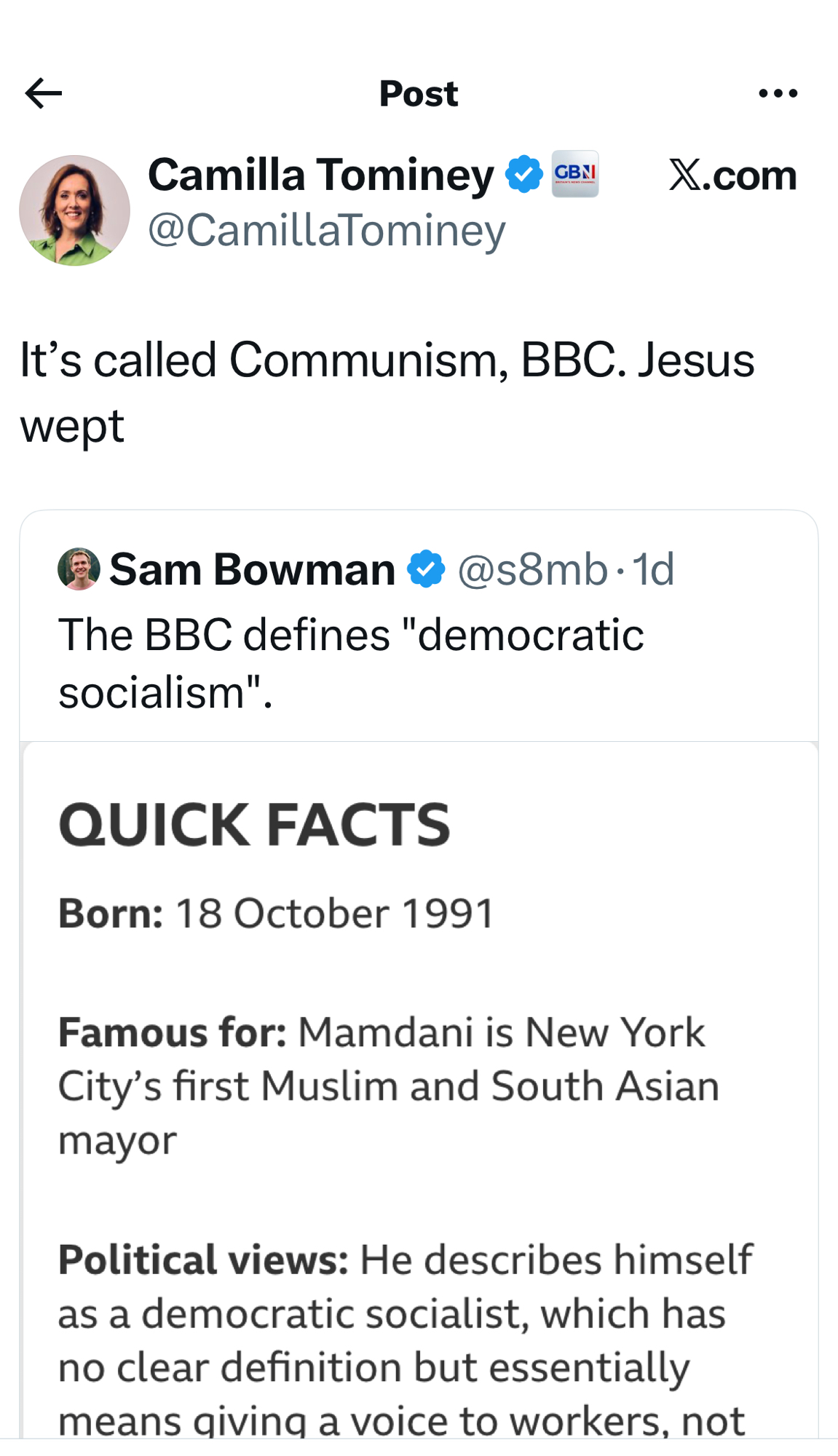This screenshot has height=1456, width=838.
Task: Click Camilla Tominey's blue verified badge
Action: click(x=523, y=175)
